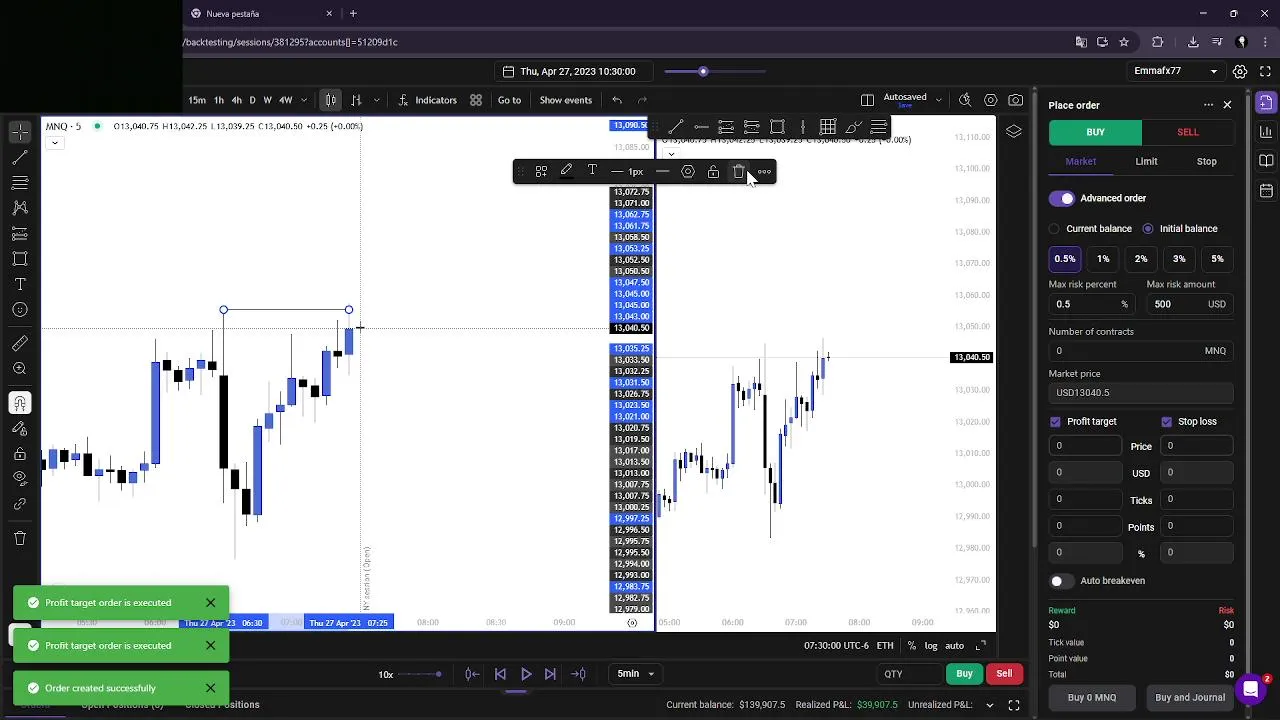Adjust the replay speed 10x slider
This screenshot has width=1280, height=720.
(420, 674)
